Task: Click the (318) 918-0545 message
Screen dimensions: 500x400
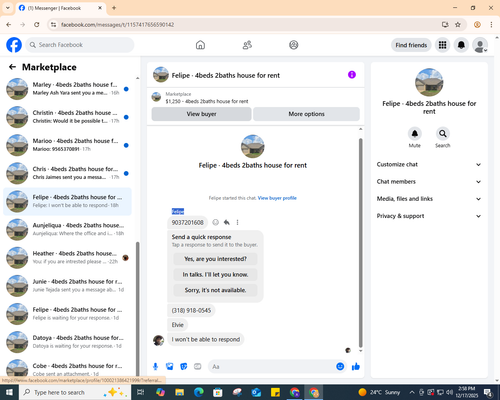Action: tap(191, 311)
